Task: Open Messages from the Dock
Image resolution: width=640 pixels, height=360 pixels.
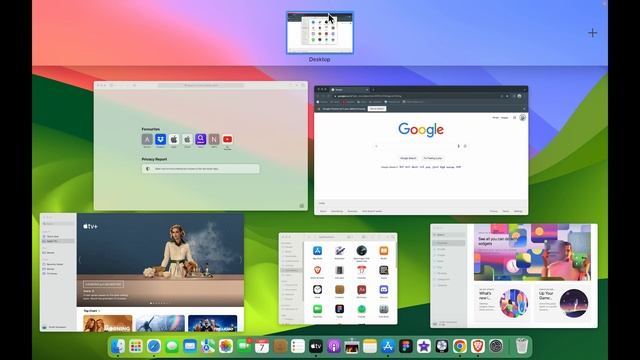Action: tap(172, 346)
